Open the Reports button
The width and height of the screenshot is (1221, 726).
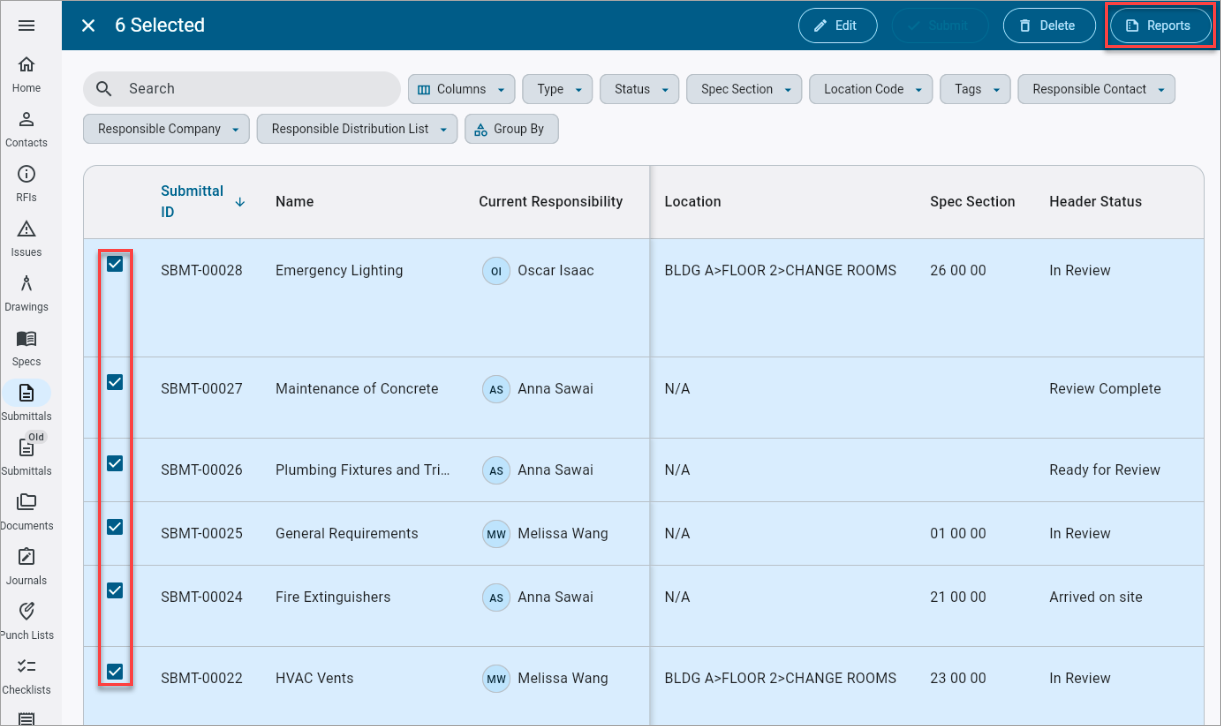click(1160, 26)
